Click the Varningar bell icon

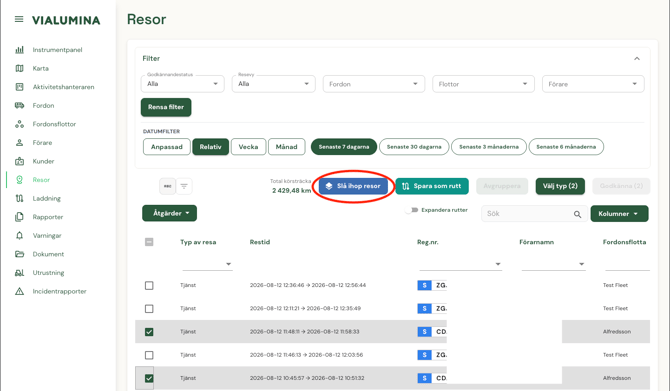click(x=19, y=235)
